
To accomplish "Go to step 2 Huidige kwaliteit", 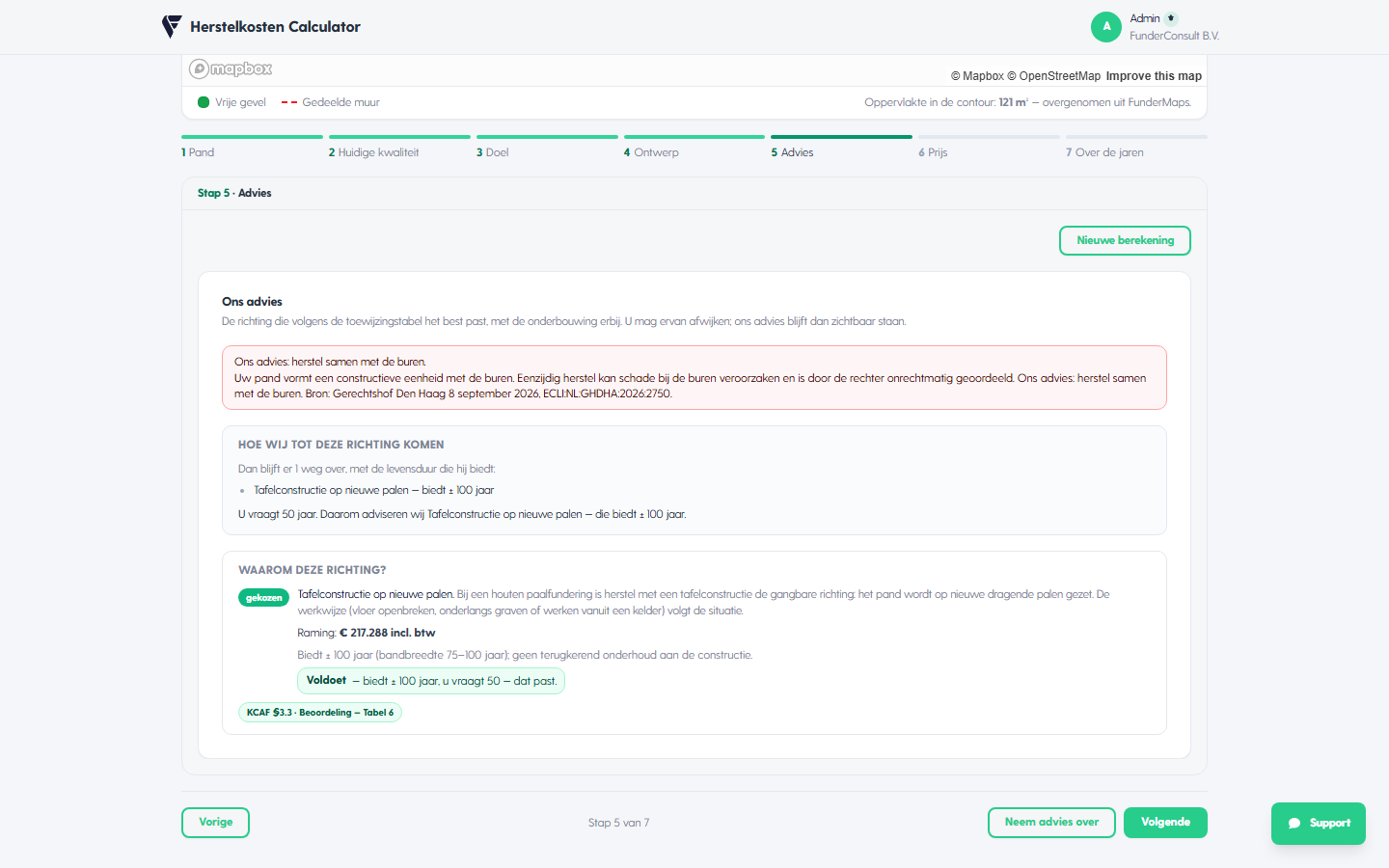I will coord(399,147).
